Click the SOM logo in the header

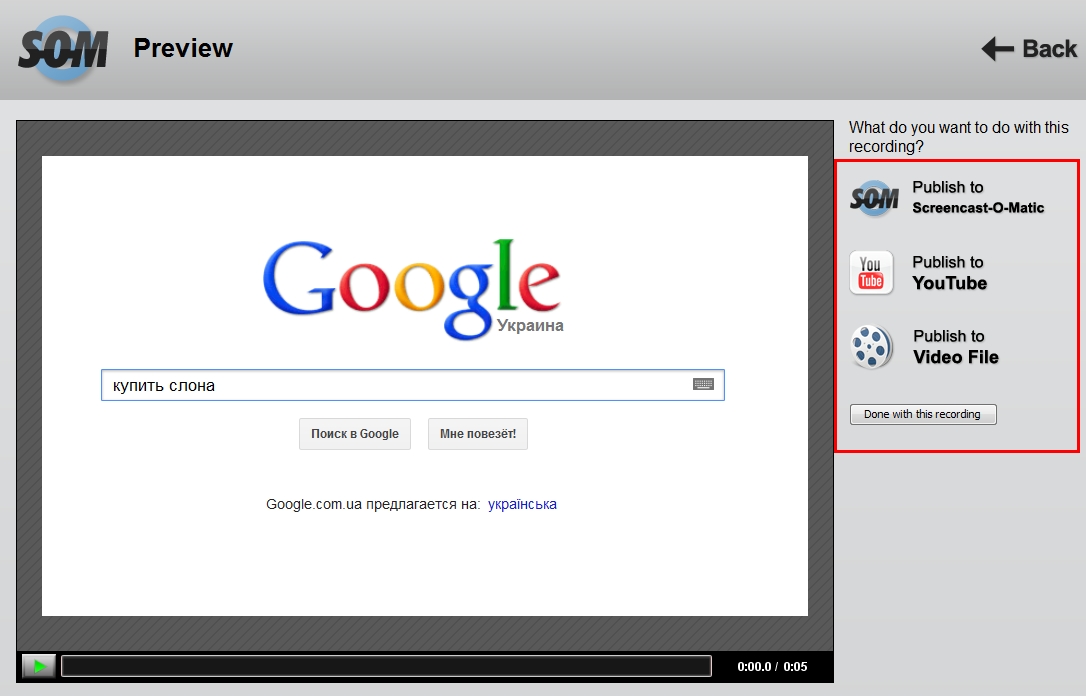click(x=63, y=48)
